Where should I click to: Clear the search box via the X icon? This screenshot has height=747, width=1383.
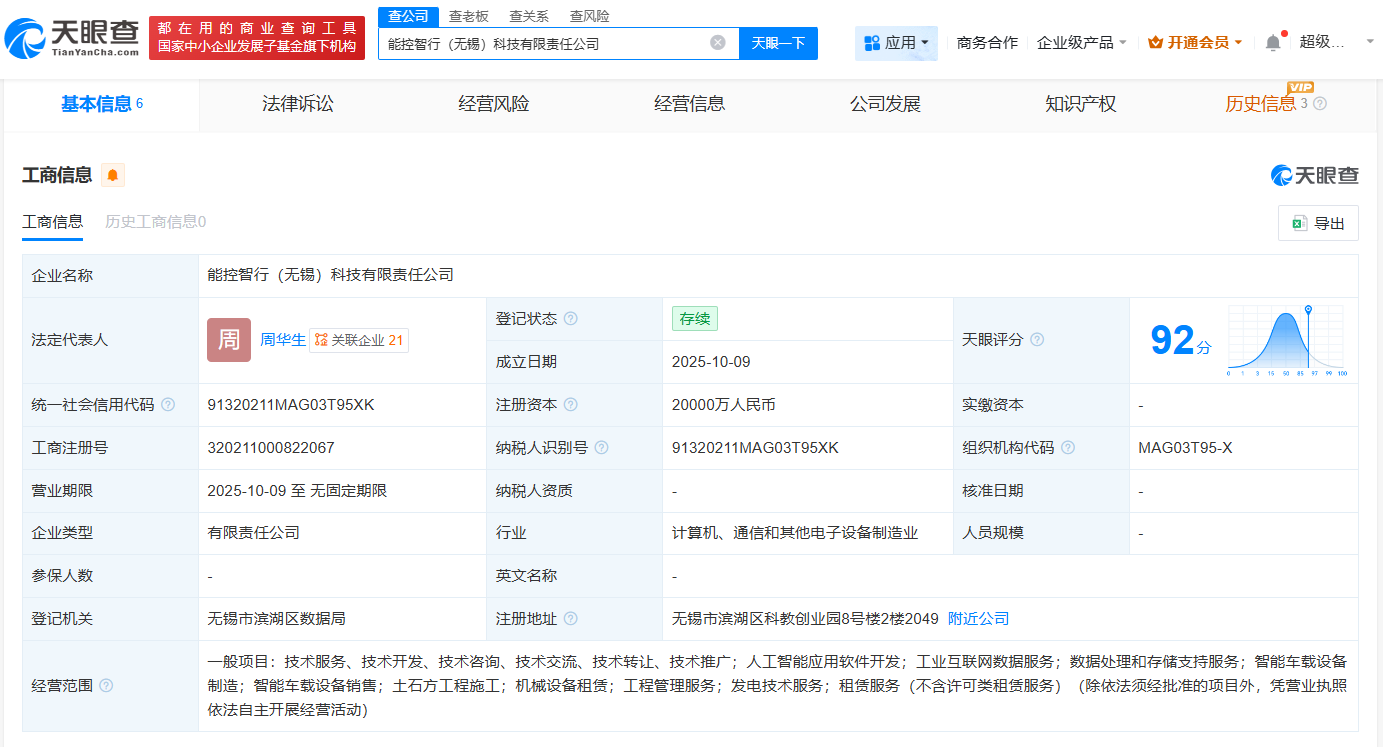pos(716,42)
